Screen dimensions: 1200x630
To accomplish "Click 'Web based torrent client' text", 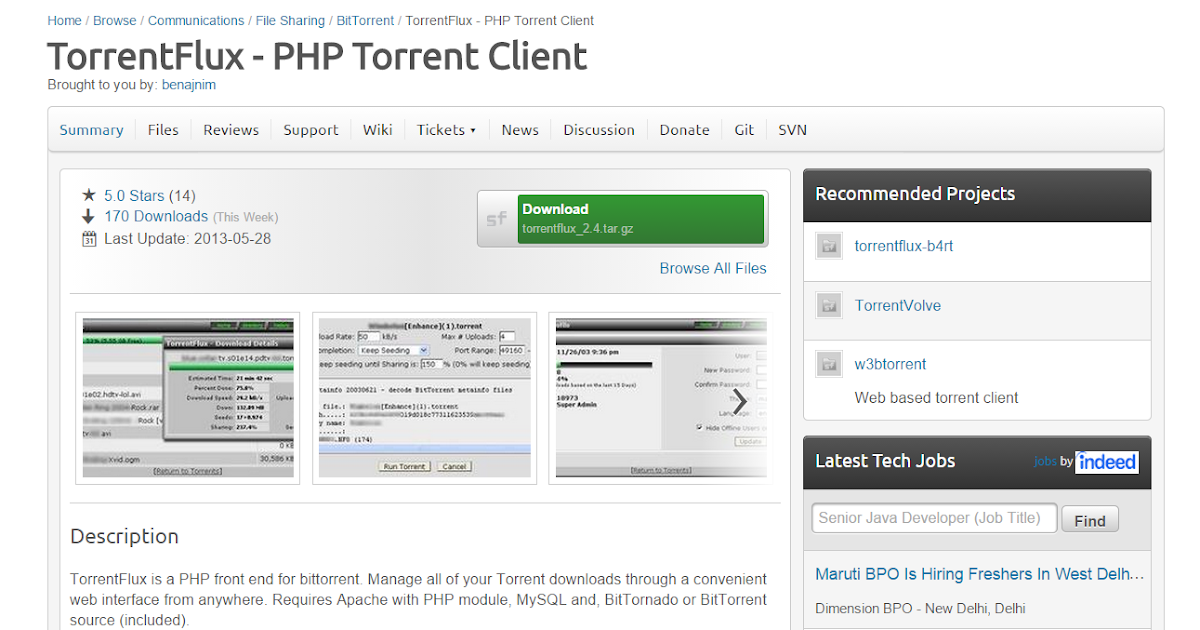I will pos(937,398).
